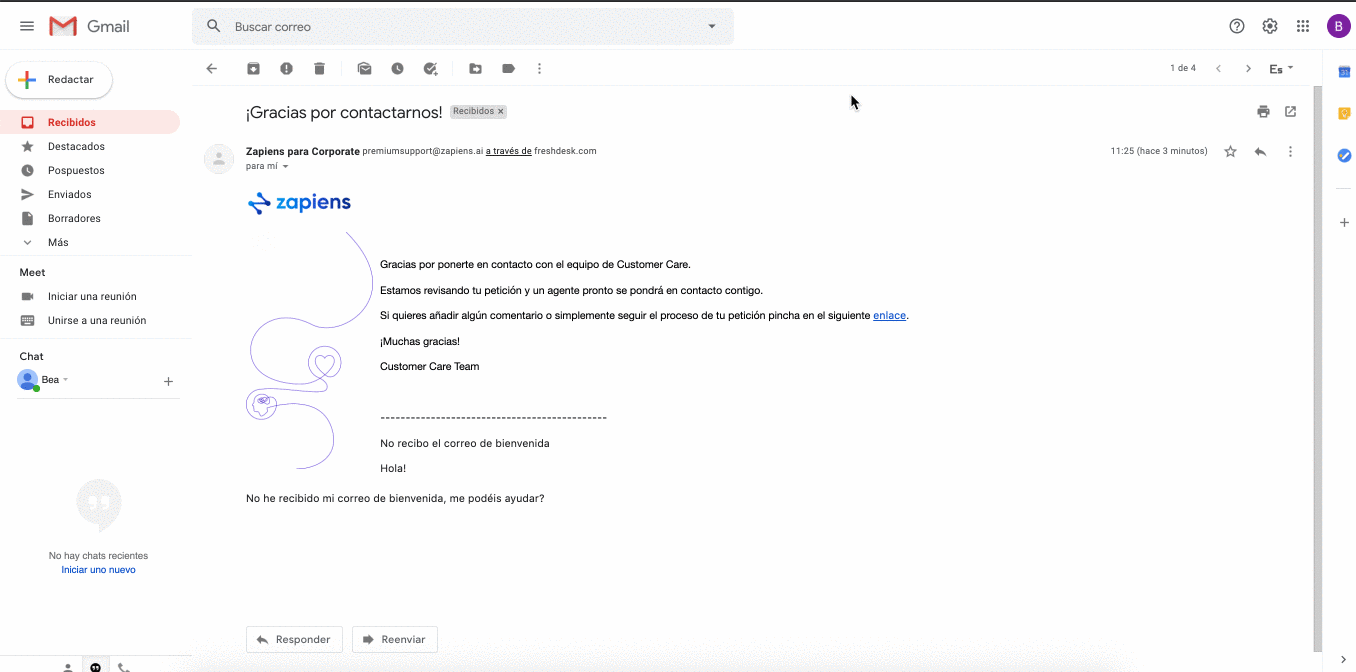1356x672 pixels.
Task: Star this message
Action: (x=1231, y=151)
